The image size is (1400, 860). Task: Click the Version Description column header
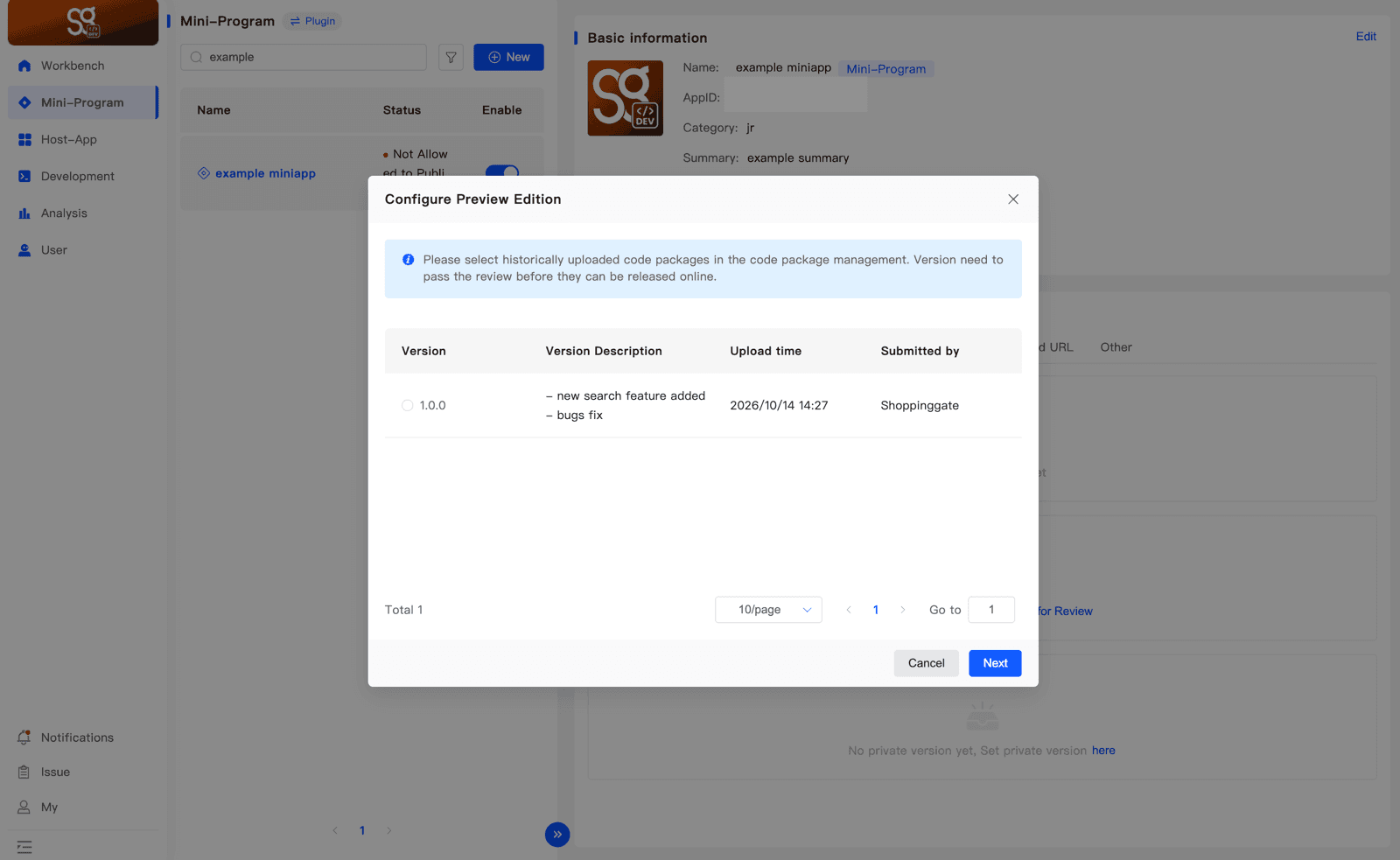pyautogui.click(x=604, y=351)
